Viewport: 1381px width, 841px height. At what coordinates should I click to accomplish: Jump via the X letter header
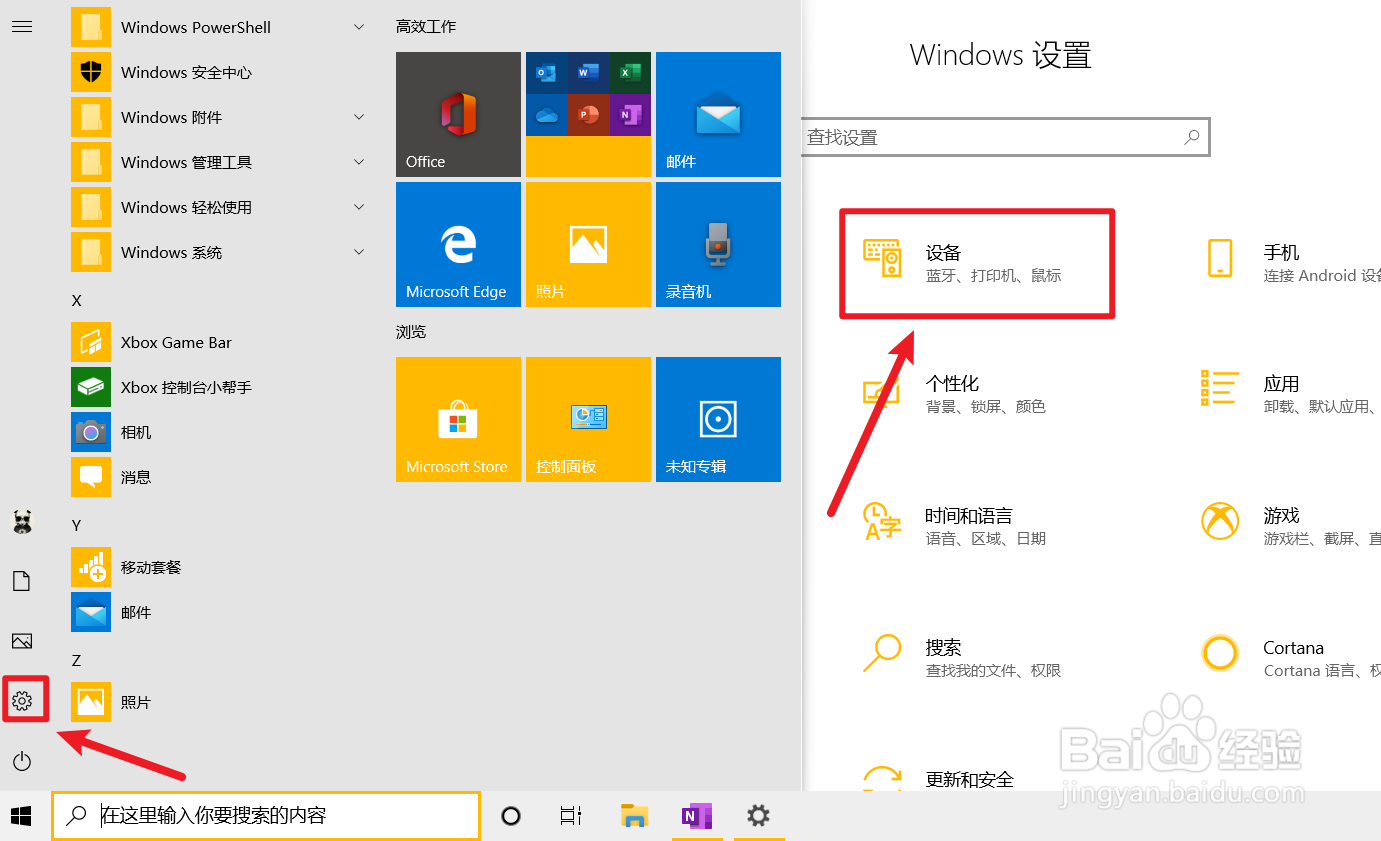[77, 301]
